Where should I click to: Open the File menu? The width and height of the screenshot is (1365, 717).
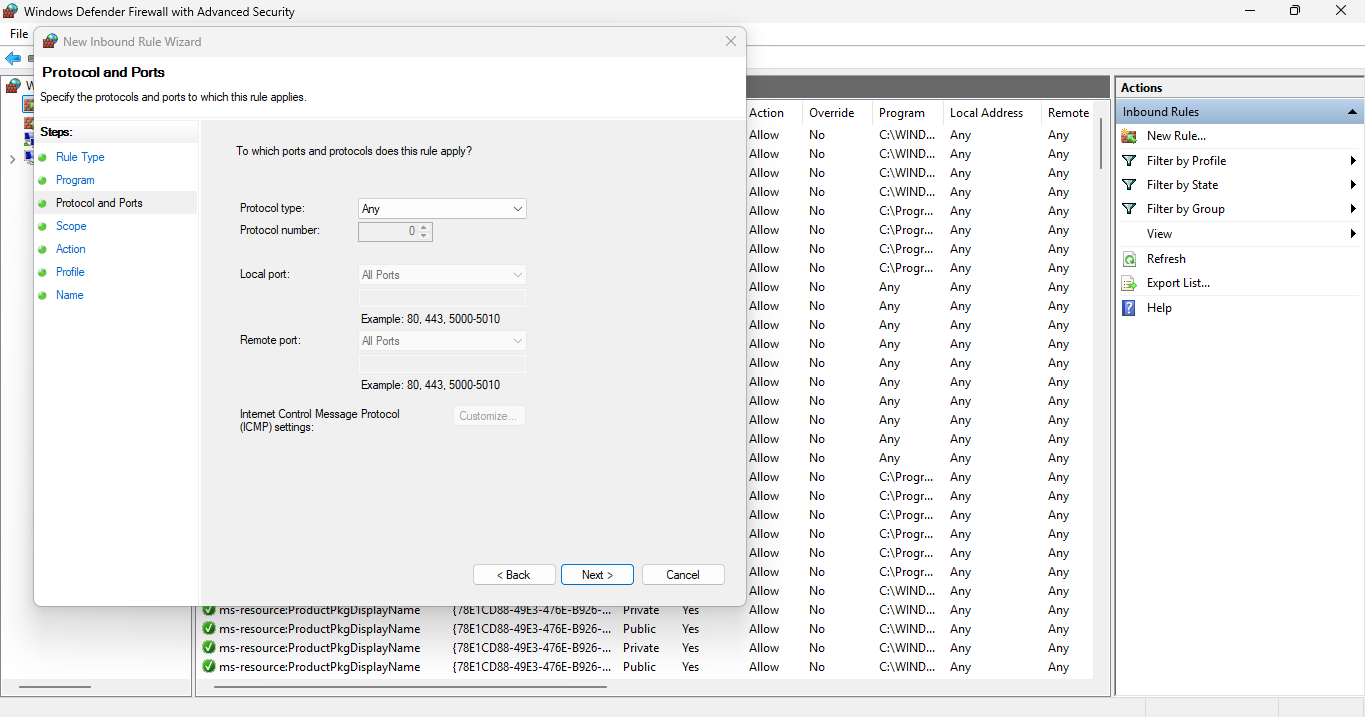pyautogui.click(x=19, y=34)
